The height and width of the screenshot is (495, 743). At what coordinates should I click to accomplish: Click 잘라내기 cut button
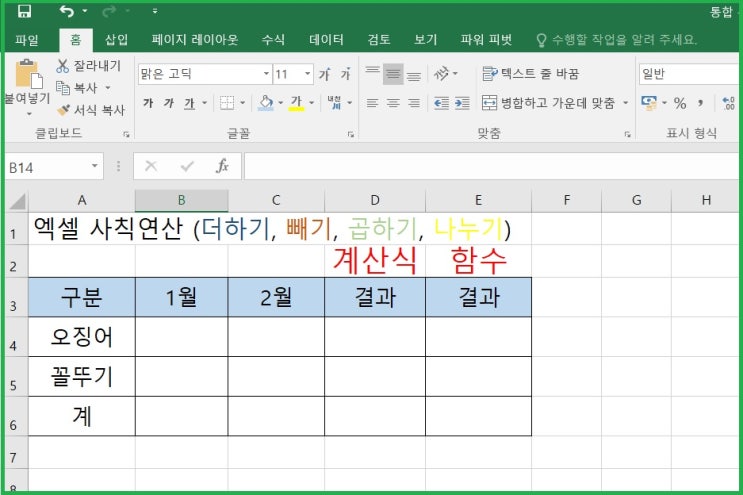point(89,66)
